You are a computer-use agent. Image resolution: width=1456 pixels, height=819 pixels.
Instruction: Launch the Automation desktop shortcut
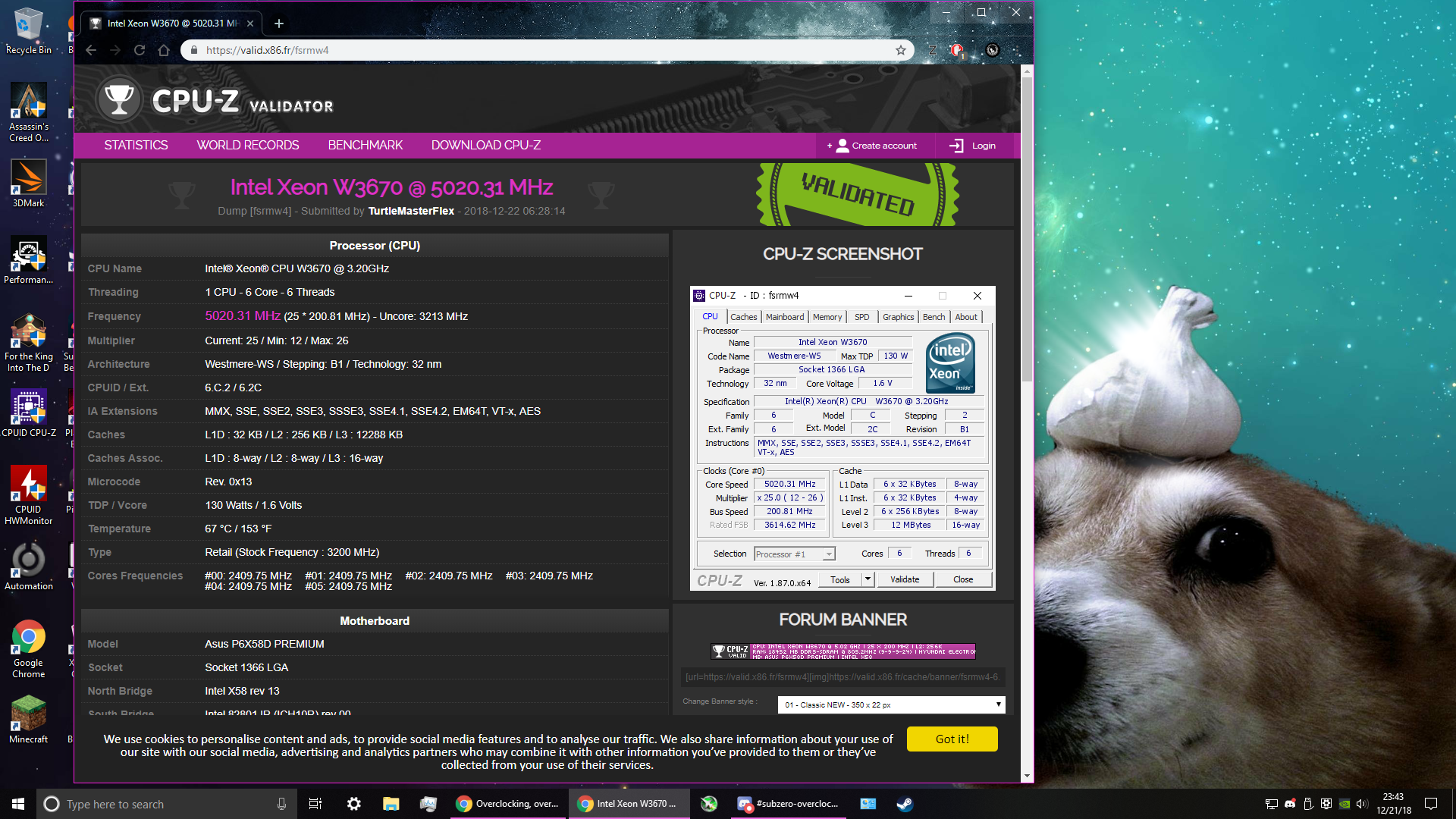tap(28, 566)
